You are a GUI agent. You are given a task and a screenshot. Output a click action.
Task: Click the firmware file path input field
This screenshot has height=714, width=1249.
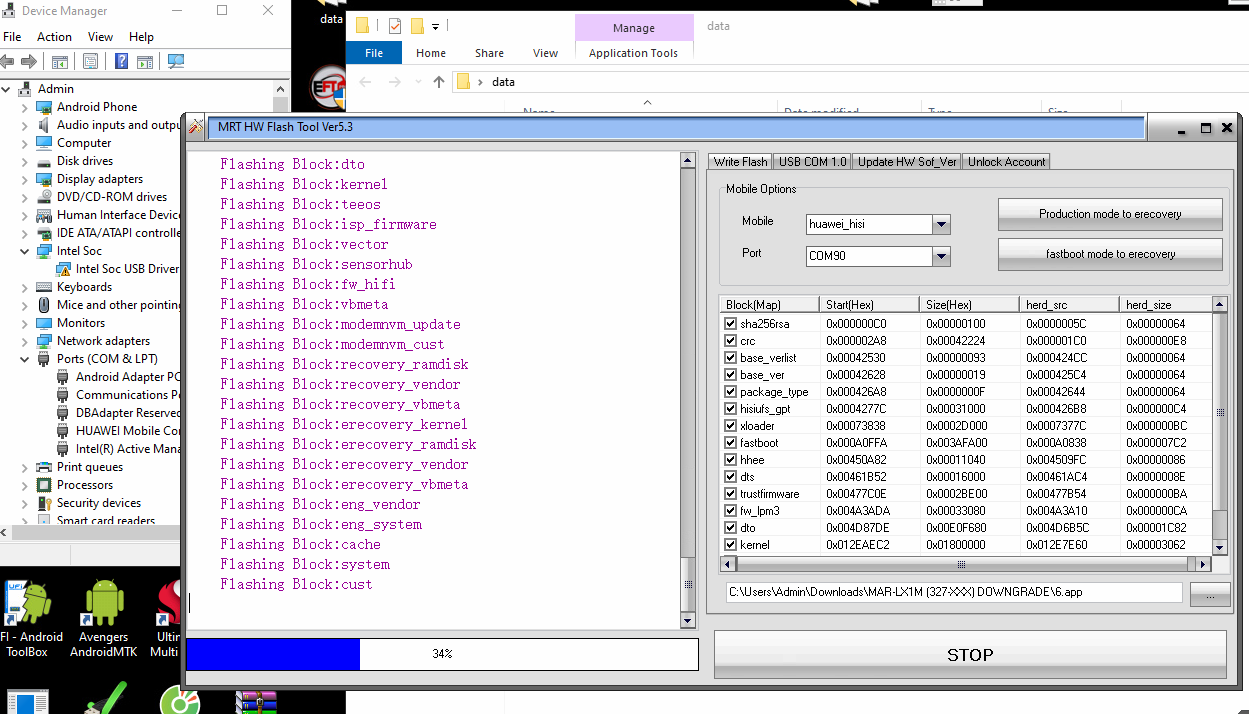[x=954, y=593]
